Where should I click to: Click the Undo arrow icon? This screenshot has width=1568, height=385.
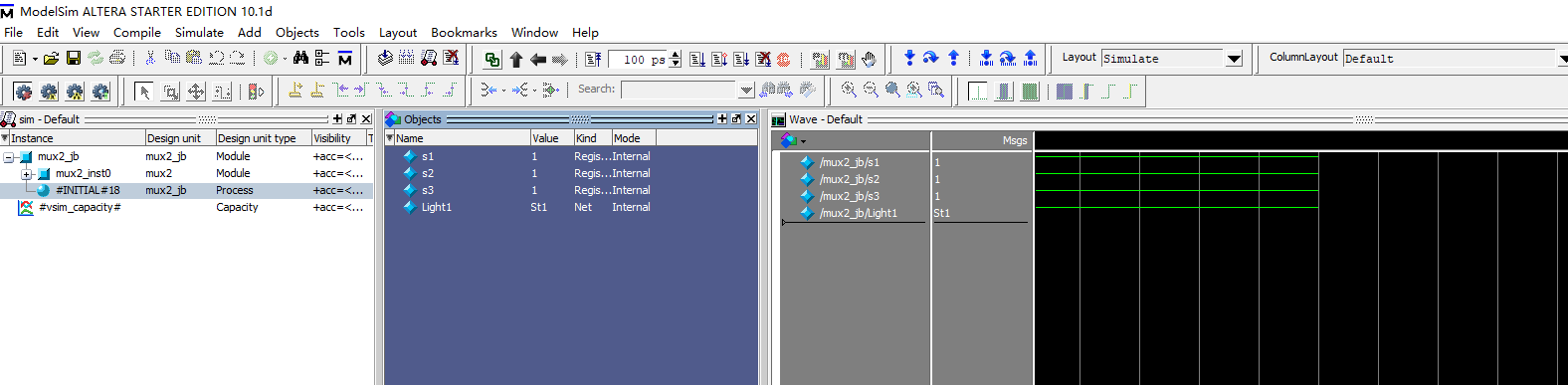(x=216, y=59)
